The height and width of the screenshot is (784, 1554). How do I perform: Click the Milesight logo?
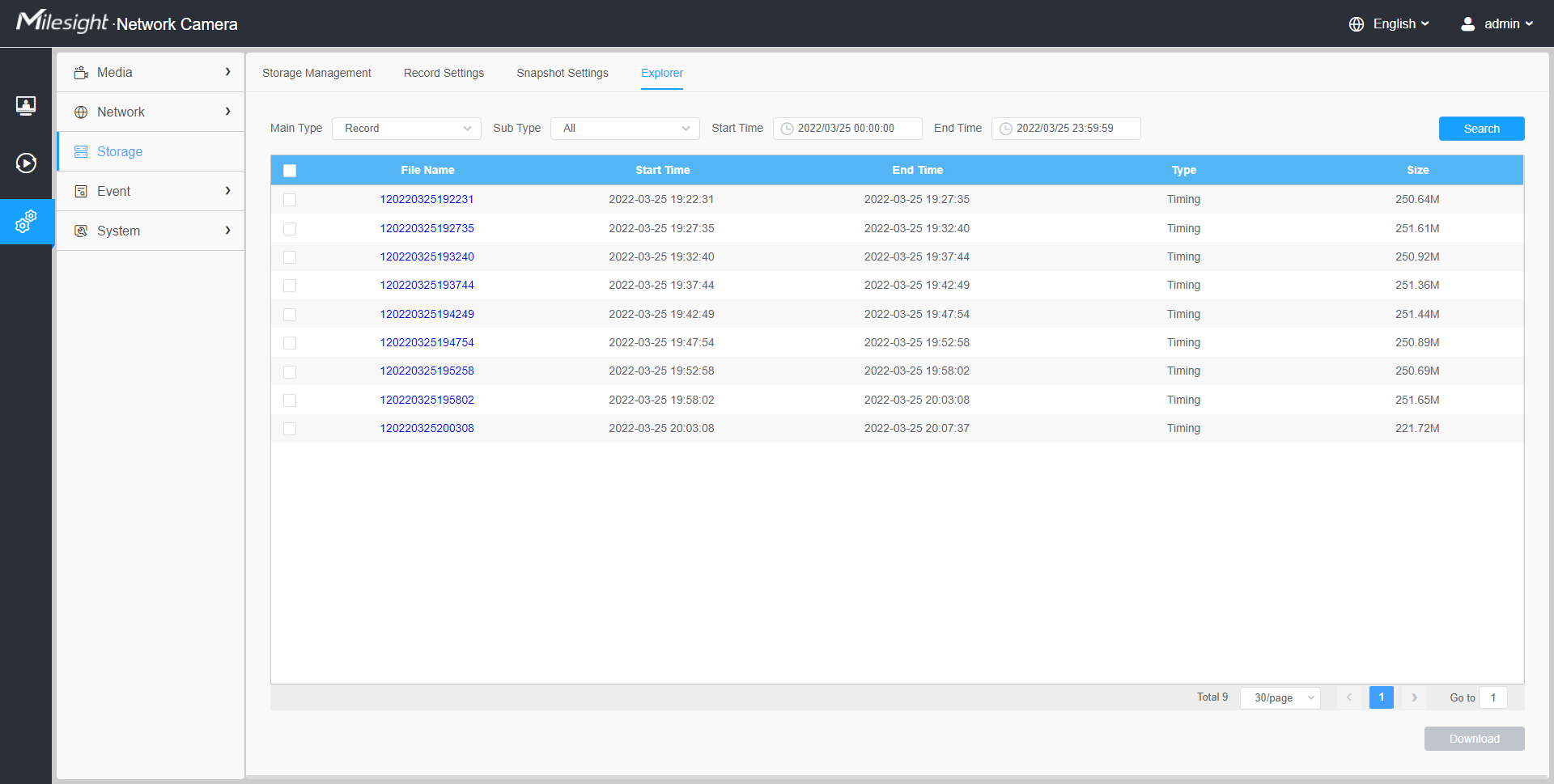(62, 22)
